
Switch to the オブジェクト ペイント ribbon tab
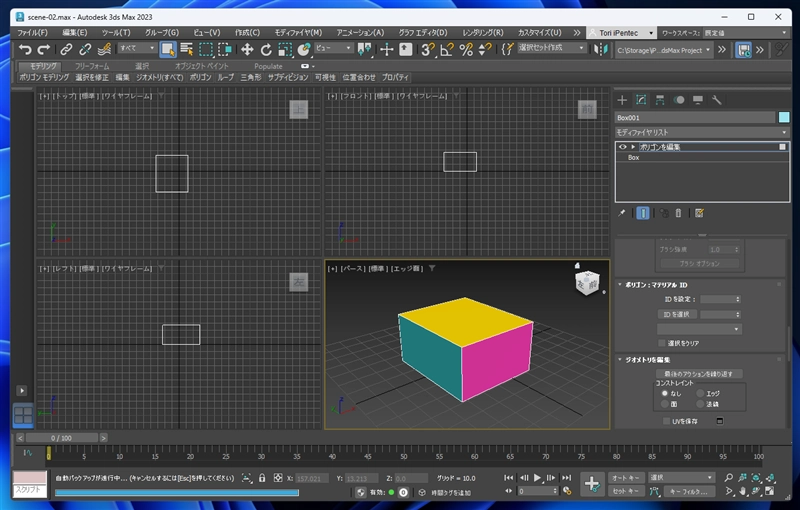pyautogui.click(x=202, y=66)
